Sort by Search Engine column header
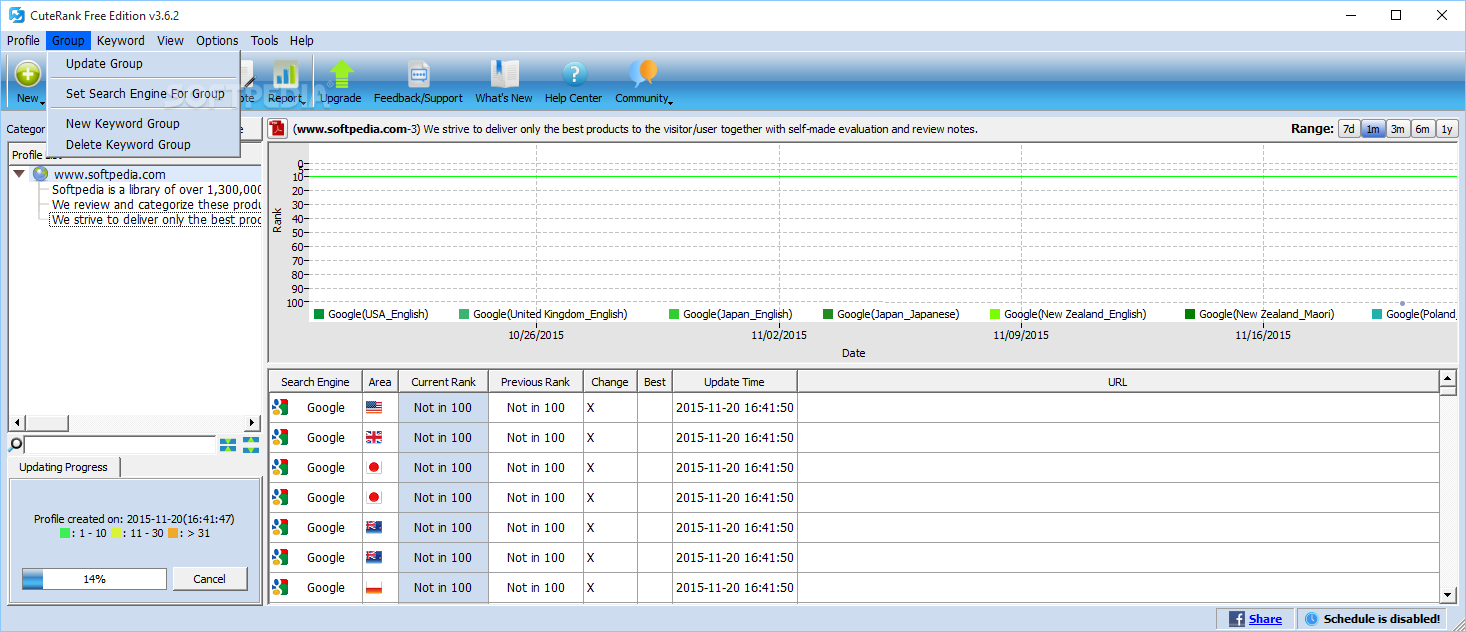Image resolution: width=1466 pixels, height=632 pixels. (315, 381)
